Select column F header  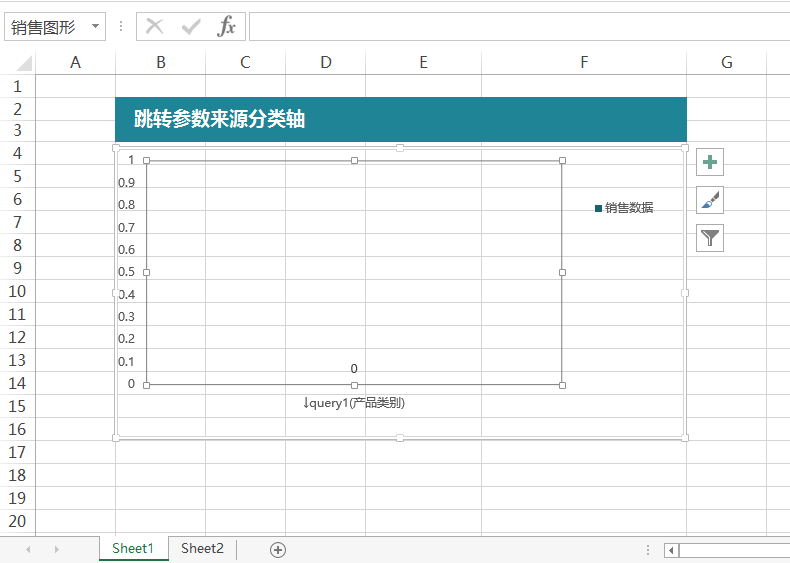584,62
